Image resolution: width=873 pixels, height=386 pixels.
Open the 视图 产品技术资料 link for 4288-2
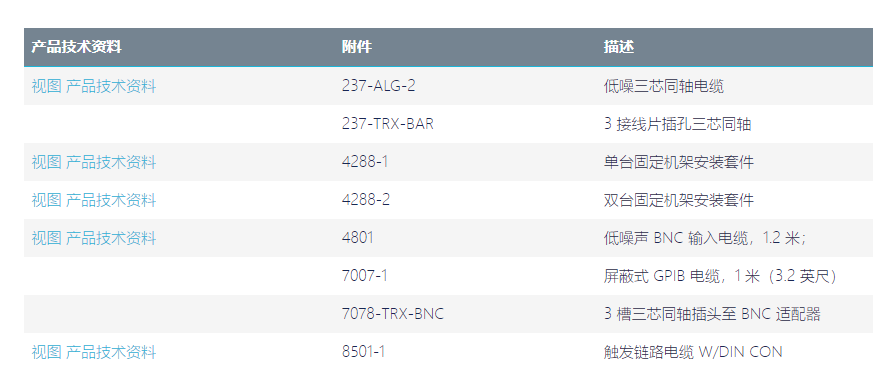tap(94, 200)
